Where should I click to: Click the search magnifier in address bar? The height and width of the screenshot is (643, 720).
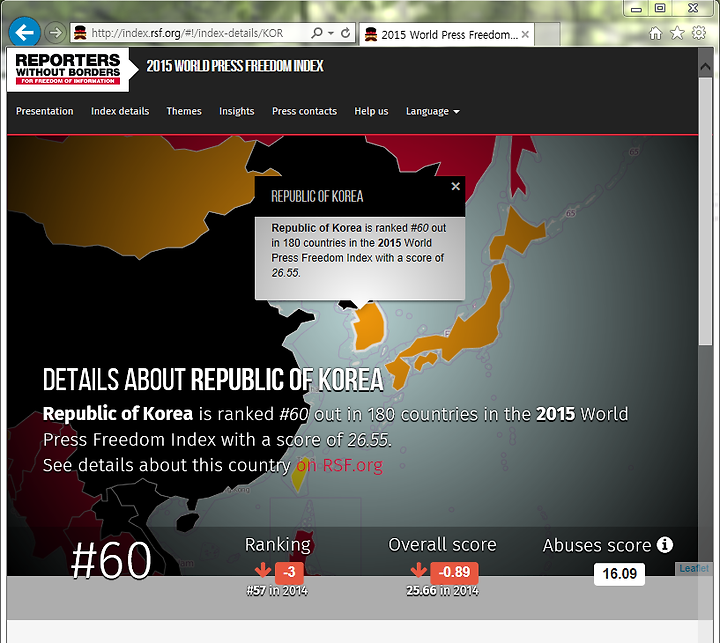pyautogui.click(x=316, y=33)
